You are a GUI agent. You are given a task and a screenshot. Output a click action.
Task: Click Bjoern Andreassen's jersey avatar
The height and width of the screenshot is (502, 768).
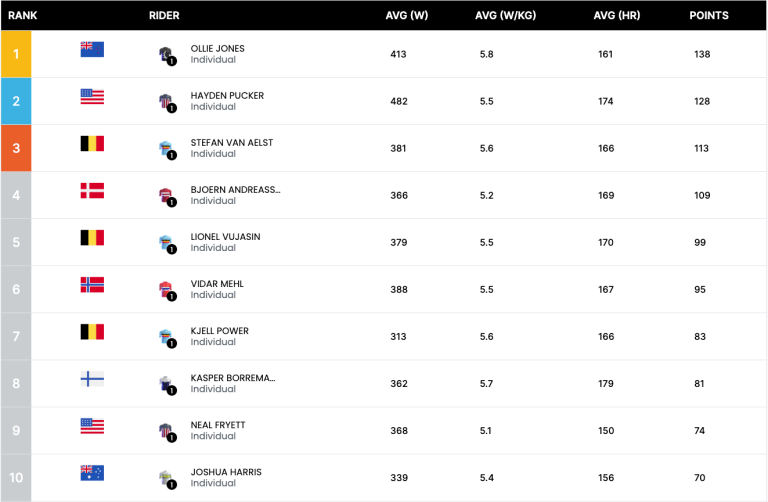[x=166, y=196]
